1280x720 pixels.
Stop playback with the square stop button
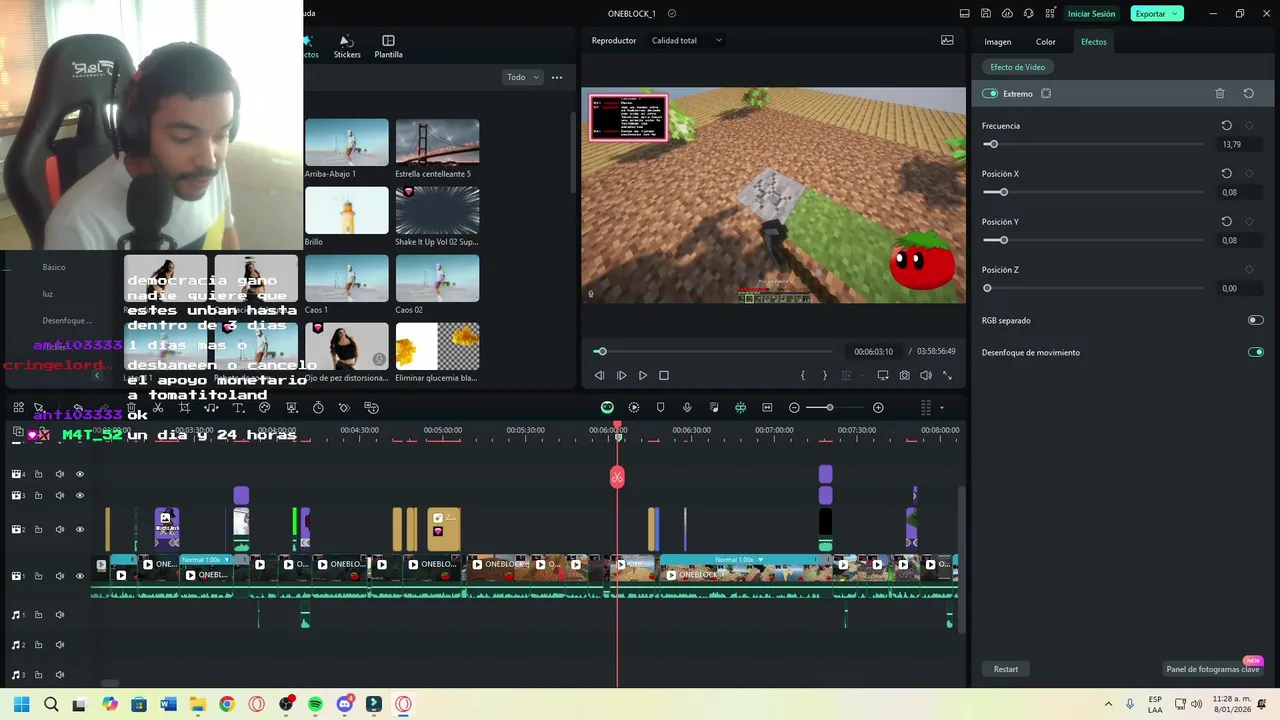click(663, 376)
